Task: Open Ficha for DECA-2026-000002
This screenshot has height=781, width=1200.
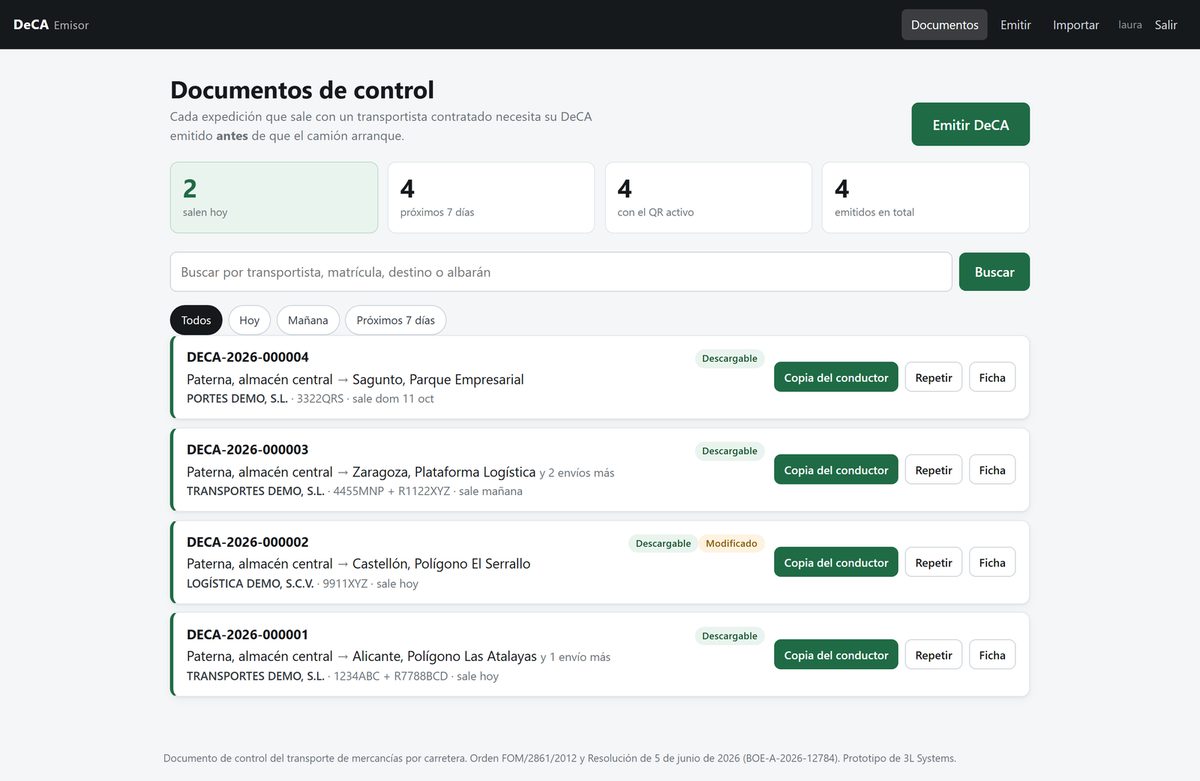Action: (992, 562)
